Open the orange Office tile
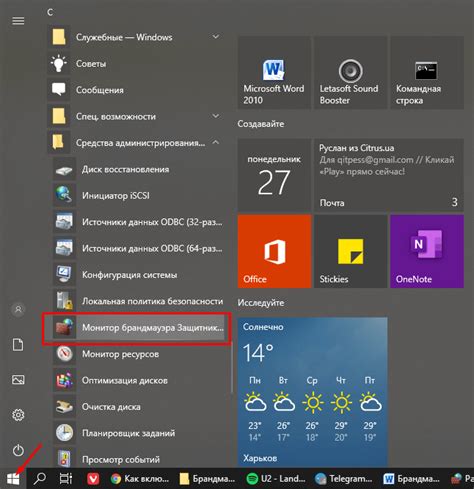474x489 pixels. (274, 251)
